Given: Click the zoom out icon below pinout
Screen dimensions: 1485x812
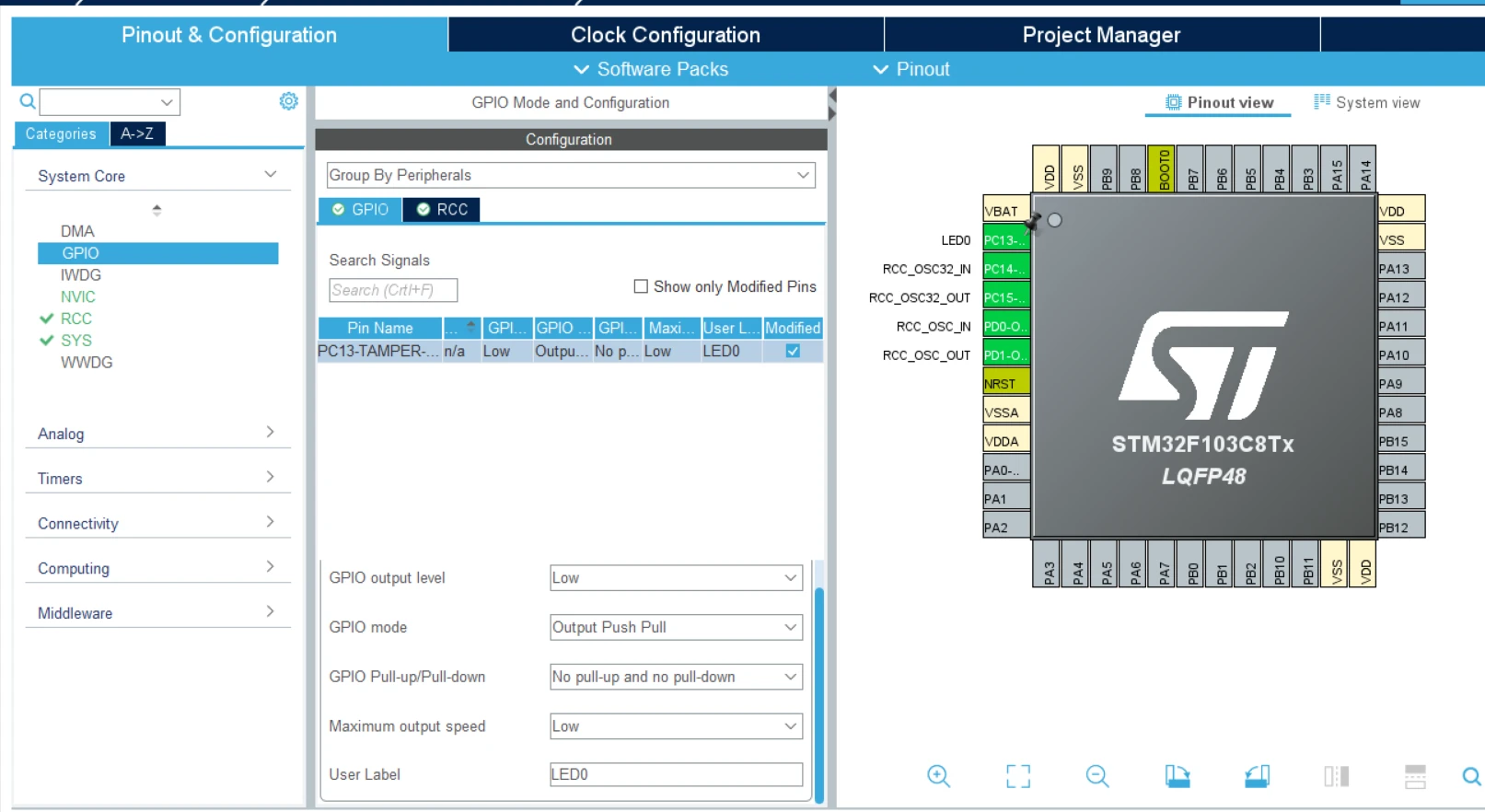Looking at the screenshot, I should [x=1097, y=776].
